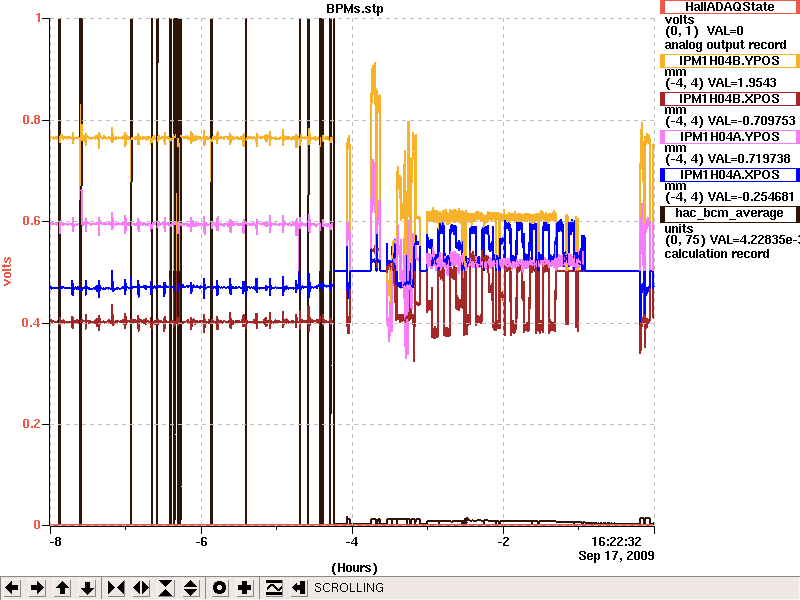Select the hac_bcm_average curve legend entry
The width and height of the screenshot is (800, 600).
[x=730, y=213]
